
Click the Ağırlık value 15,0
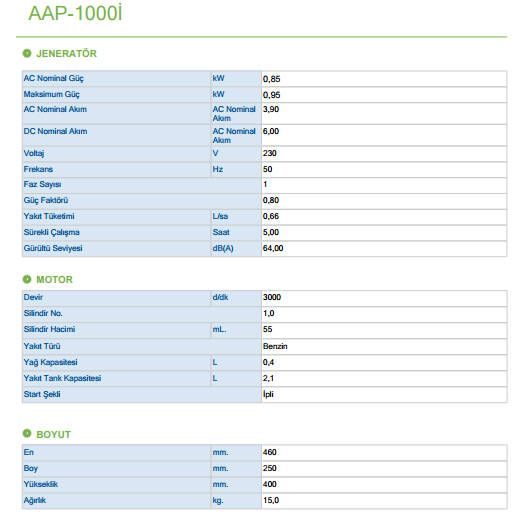click(271, 500)
